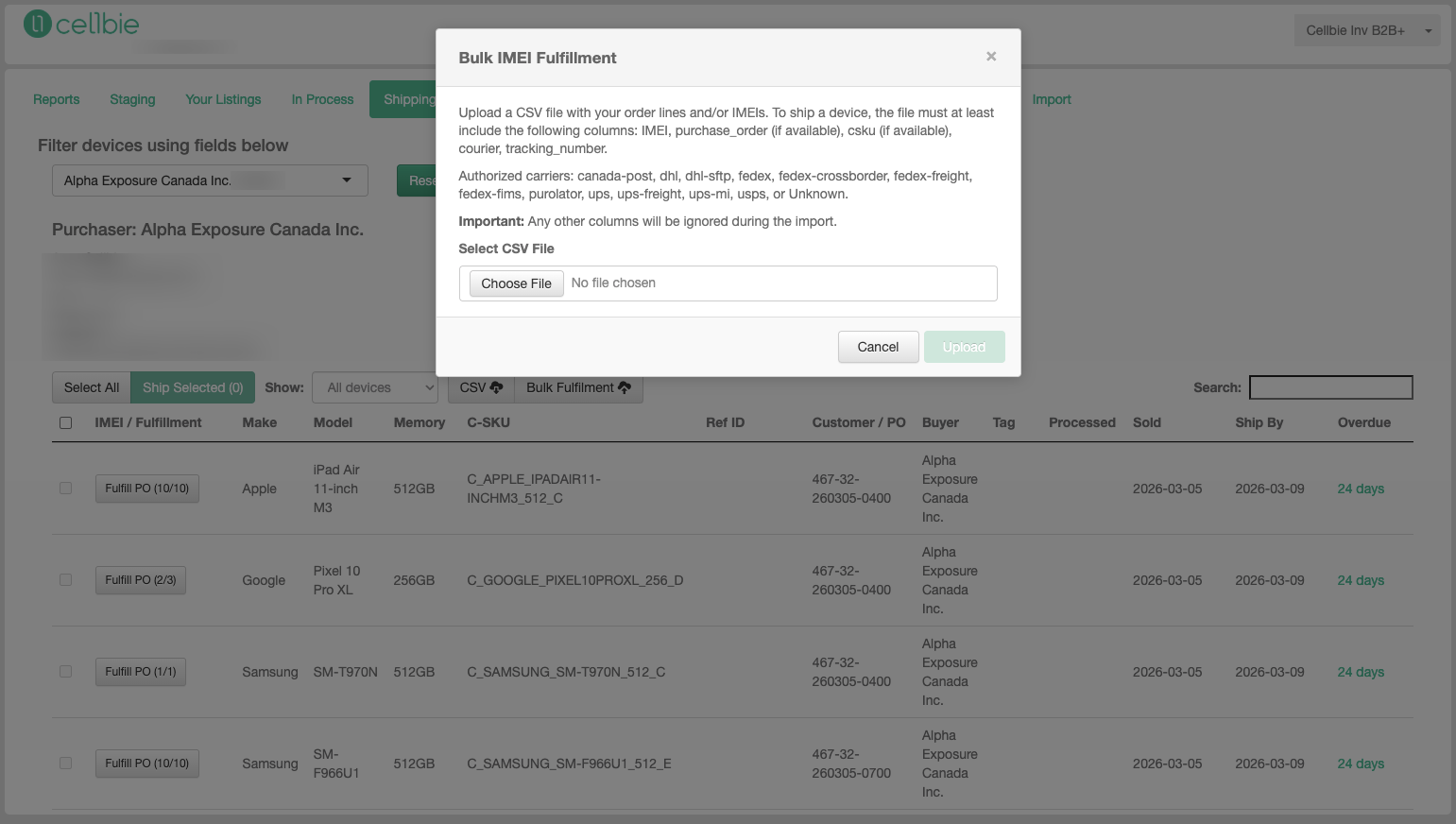Click Cancel in the dialog
The height and width of the screenshot is (824, 1456).
point(878,347)
